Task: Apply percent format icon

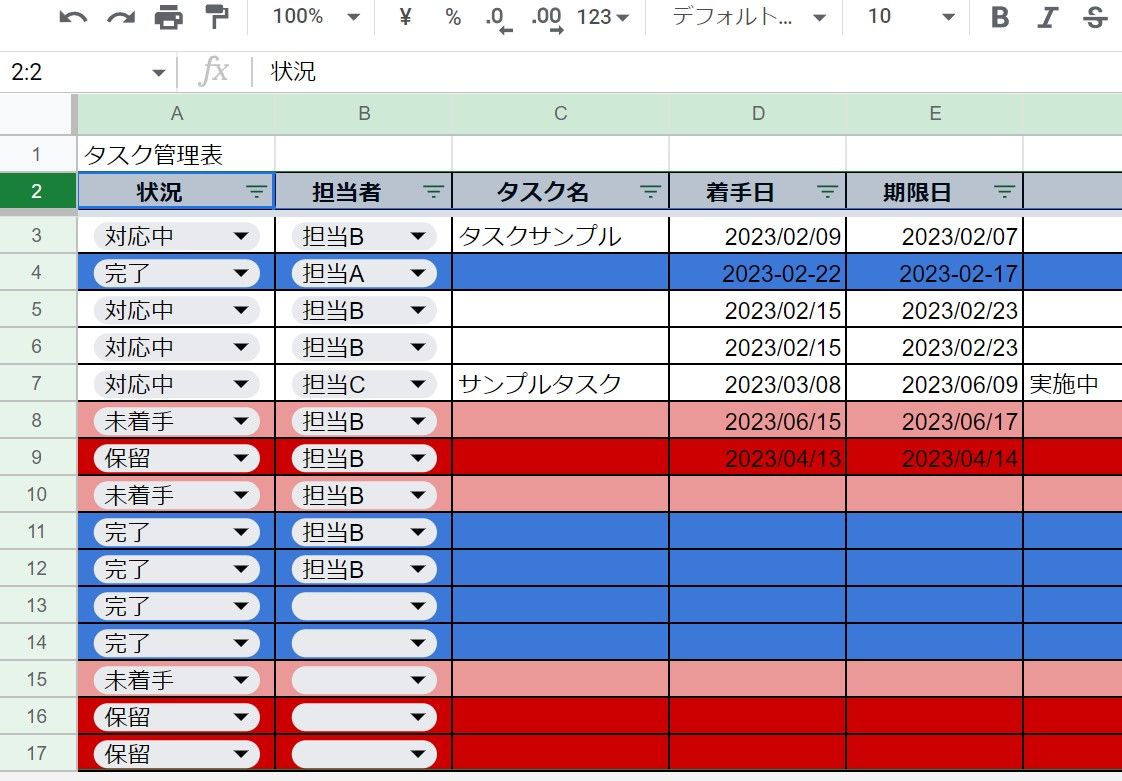Action: tap(452, 16)
